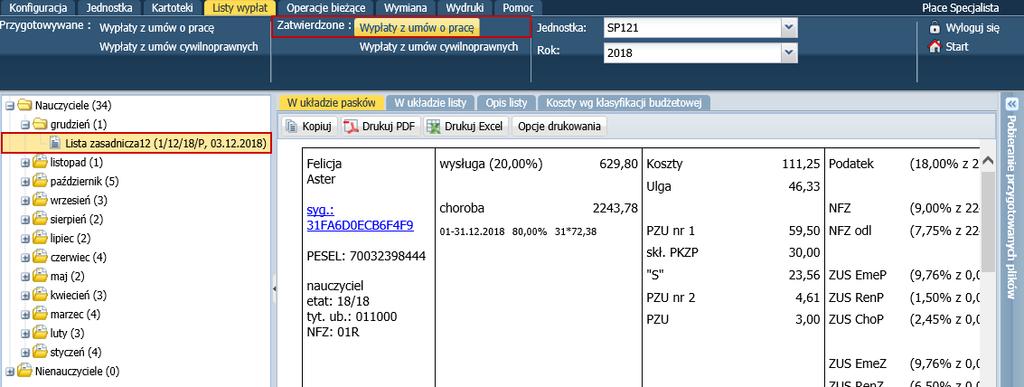This screenshot has width=1024, height=387.
Task: Open the Rok dropdown arrow
Action: (790, 53)
